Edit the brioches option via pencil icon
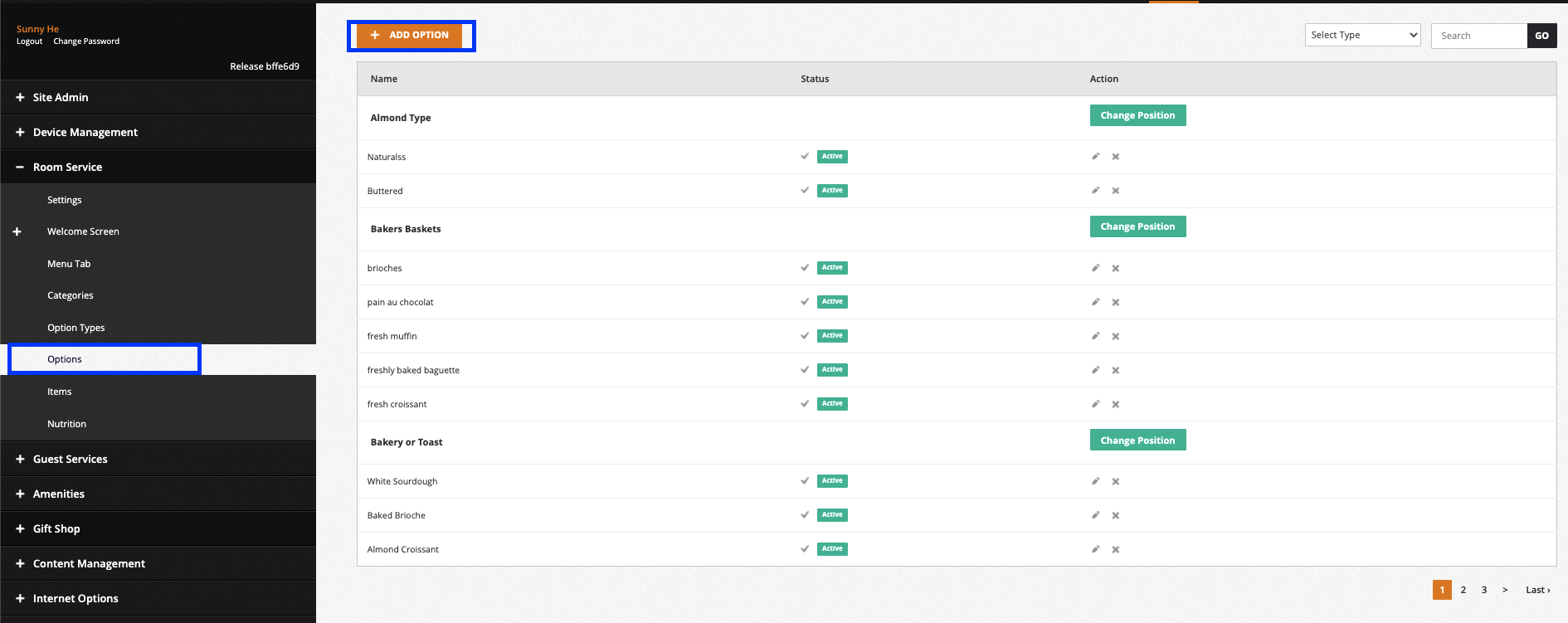Screen dimensions: 1568x623 1095,268
